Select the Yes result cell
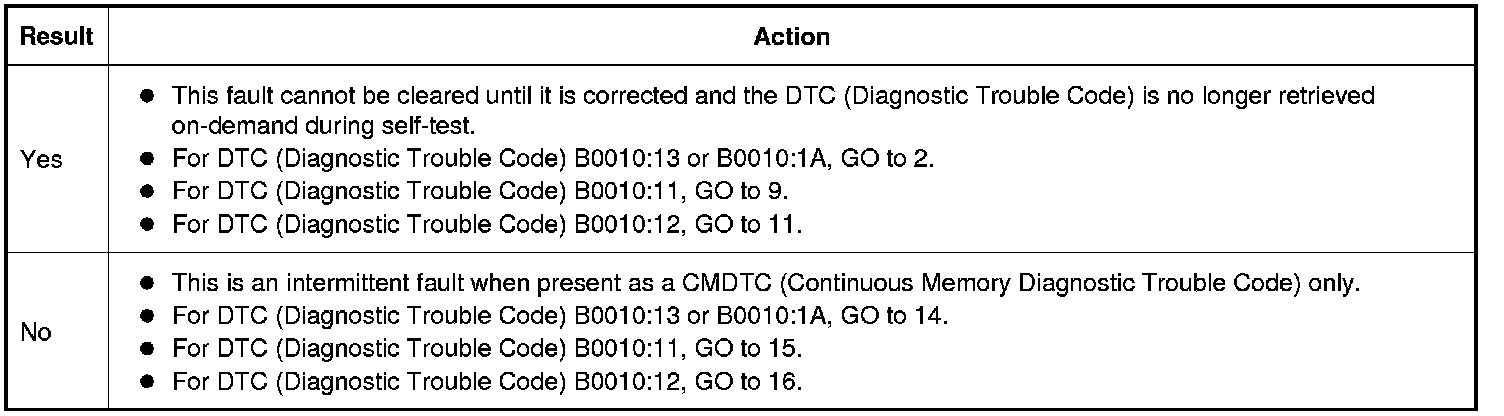 (x=41, y=159)
